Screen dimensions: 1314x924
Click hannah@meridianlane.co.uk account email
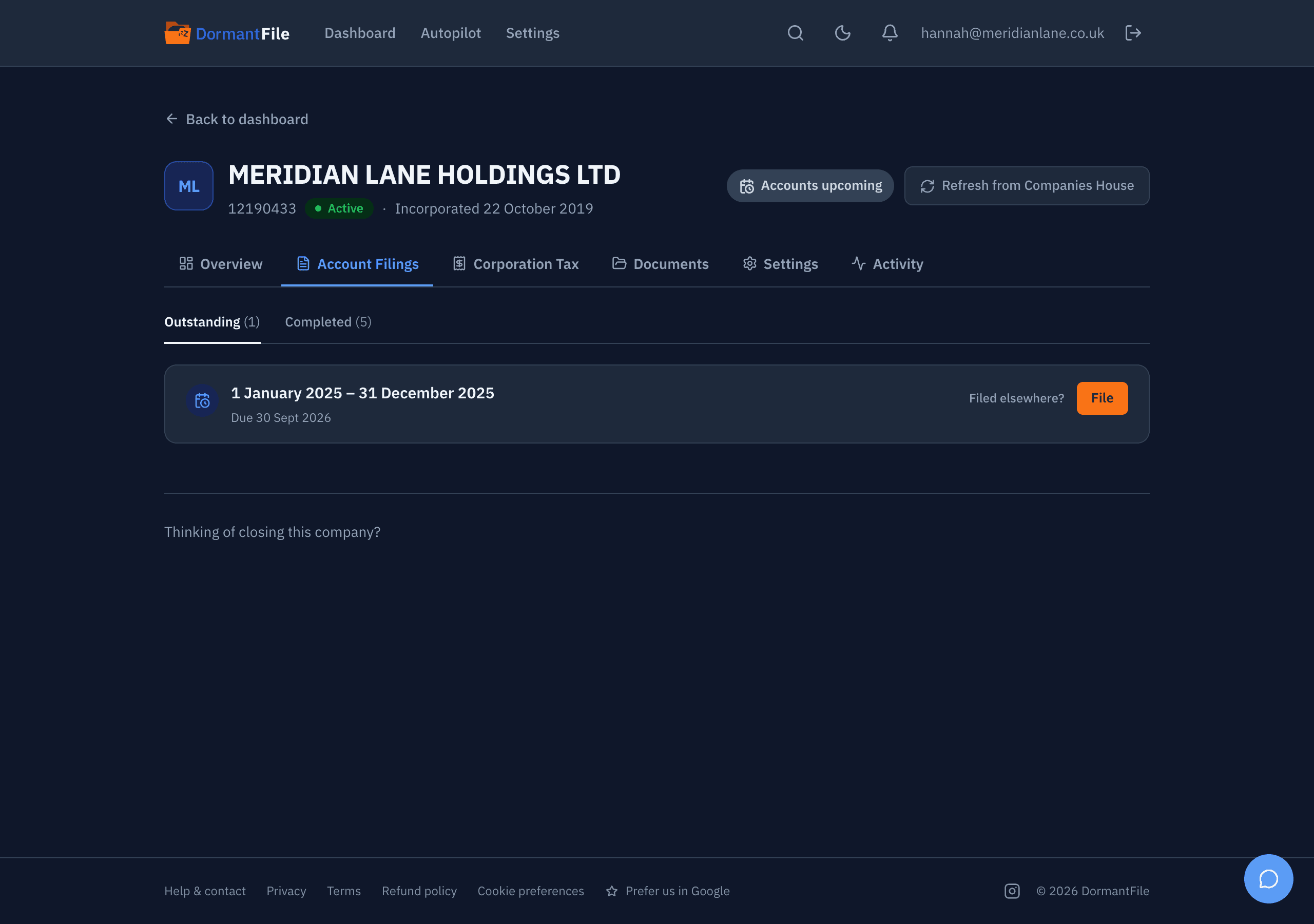pyautogui.click(x=1012, y=33)
